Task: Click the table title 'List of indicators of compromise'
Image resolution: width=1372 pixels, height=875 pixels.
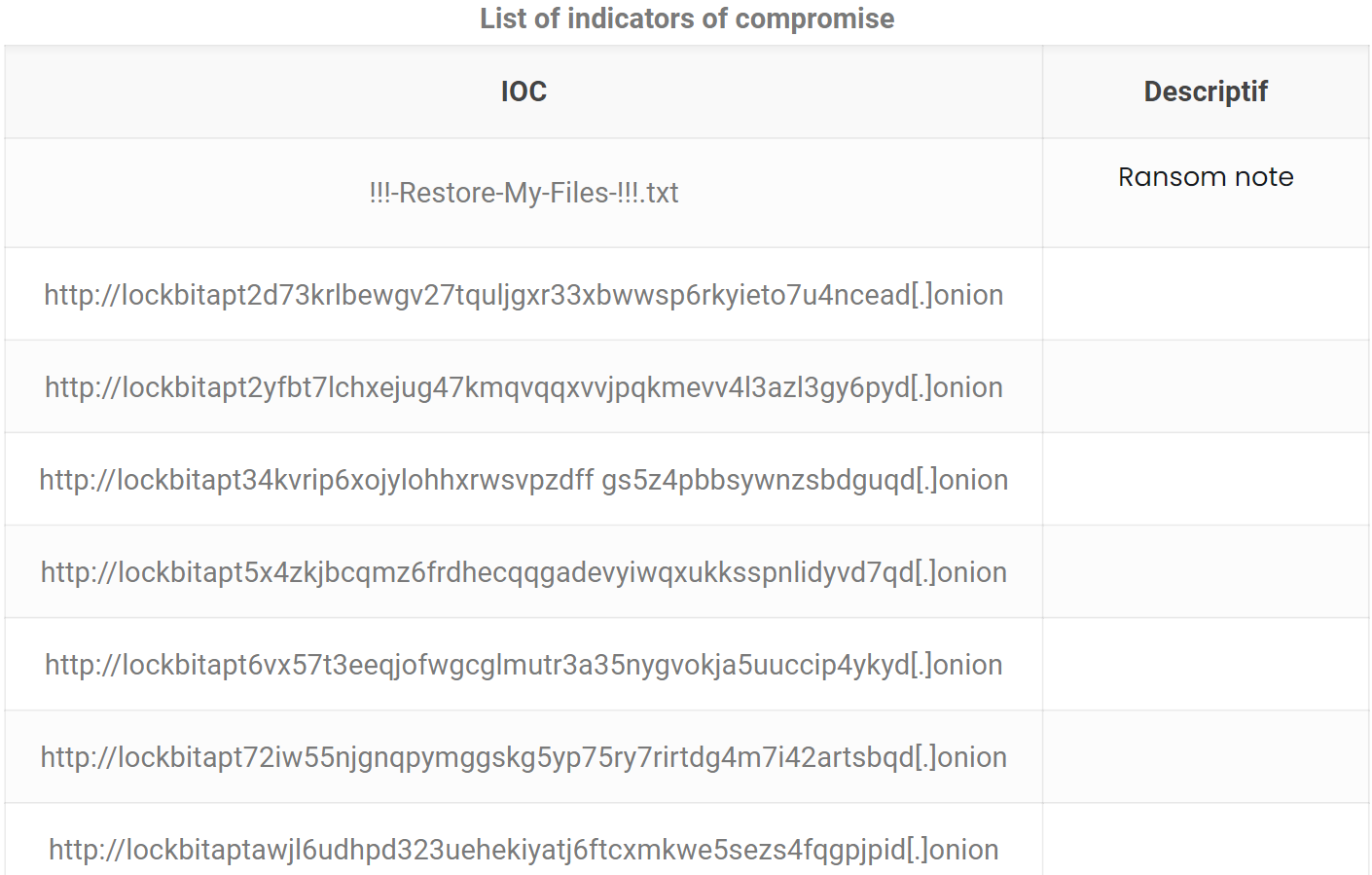Action: click(687, 18)
